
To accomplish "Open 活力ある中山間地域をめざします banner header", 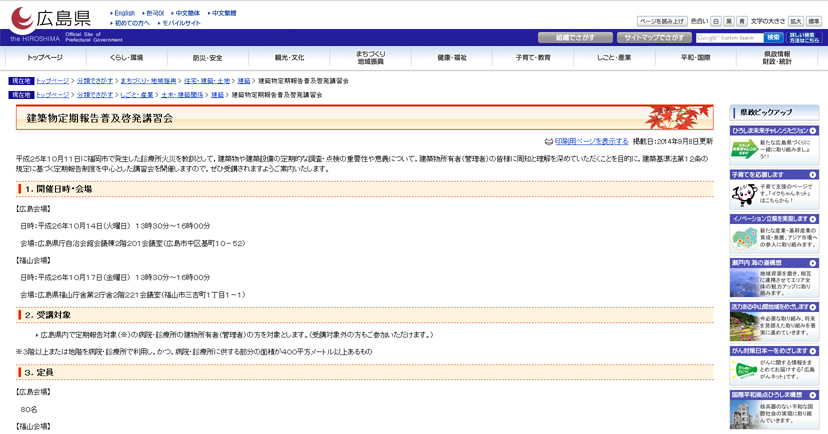I will [774, 307].
